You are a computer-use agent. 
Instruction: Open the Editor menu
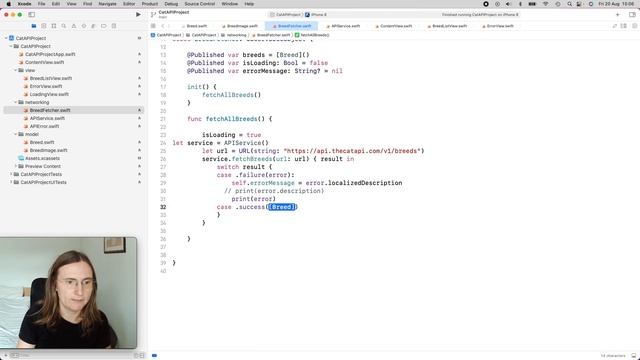tap(129, 4)
